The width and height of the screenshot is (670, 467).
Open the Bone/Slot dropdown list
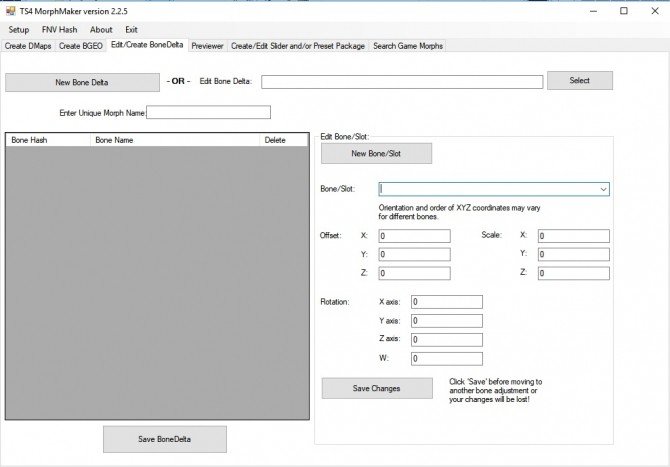point(603,188)
